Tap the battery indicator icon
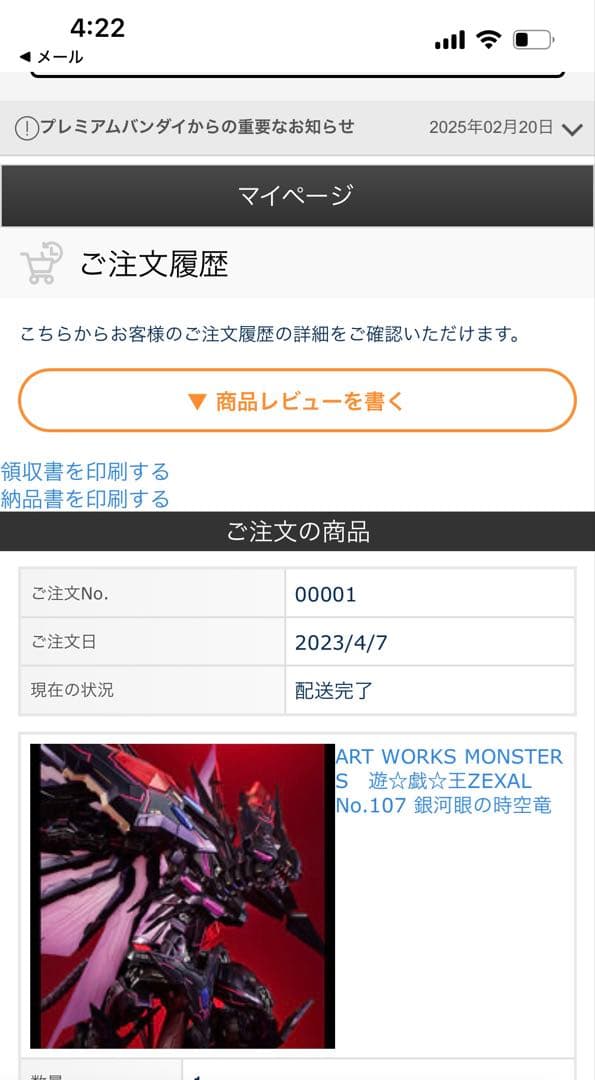Screen dimensions: 595x1080 533,41
